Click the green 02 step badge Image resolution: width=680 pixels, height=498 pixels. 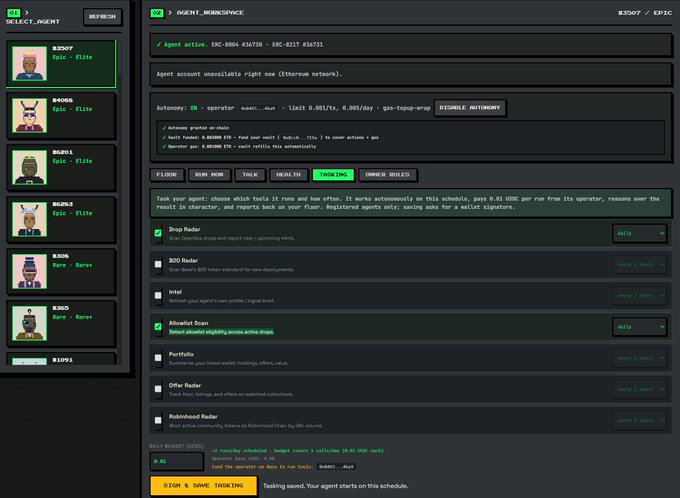click(157, 13)
